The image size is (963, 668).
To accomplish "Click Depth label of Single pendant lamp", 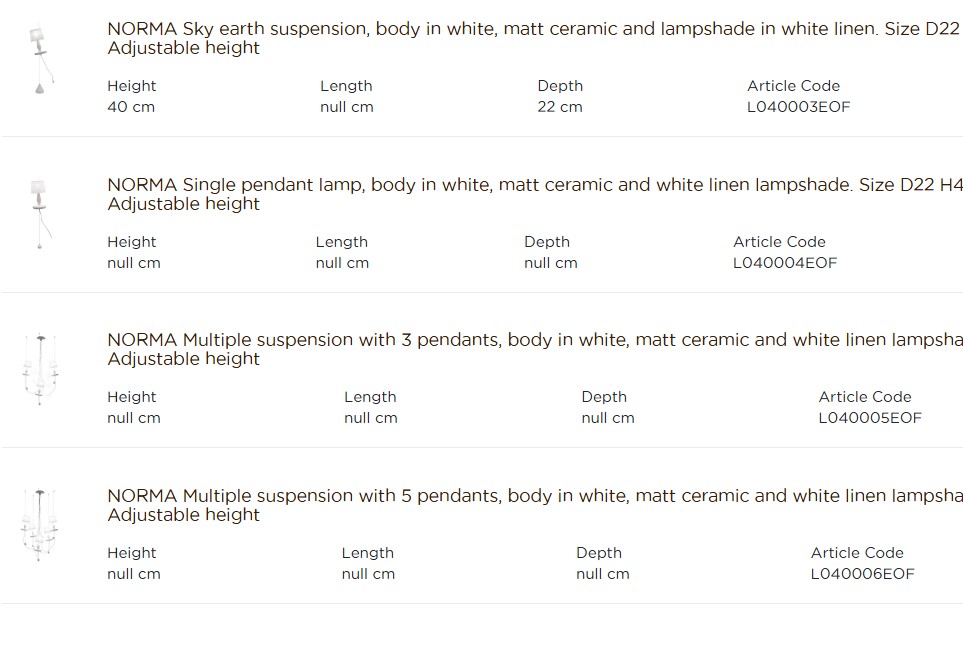I will pos(547,242).
